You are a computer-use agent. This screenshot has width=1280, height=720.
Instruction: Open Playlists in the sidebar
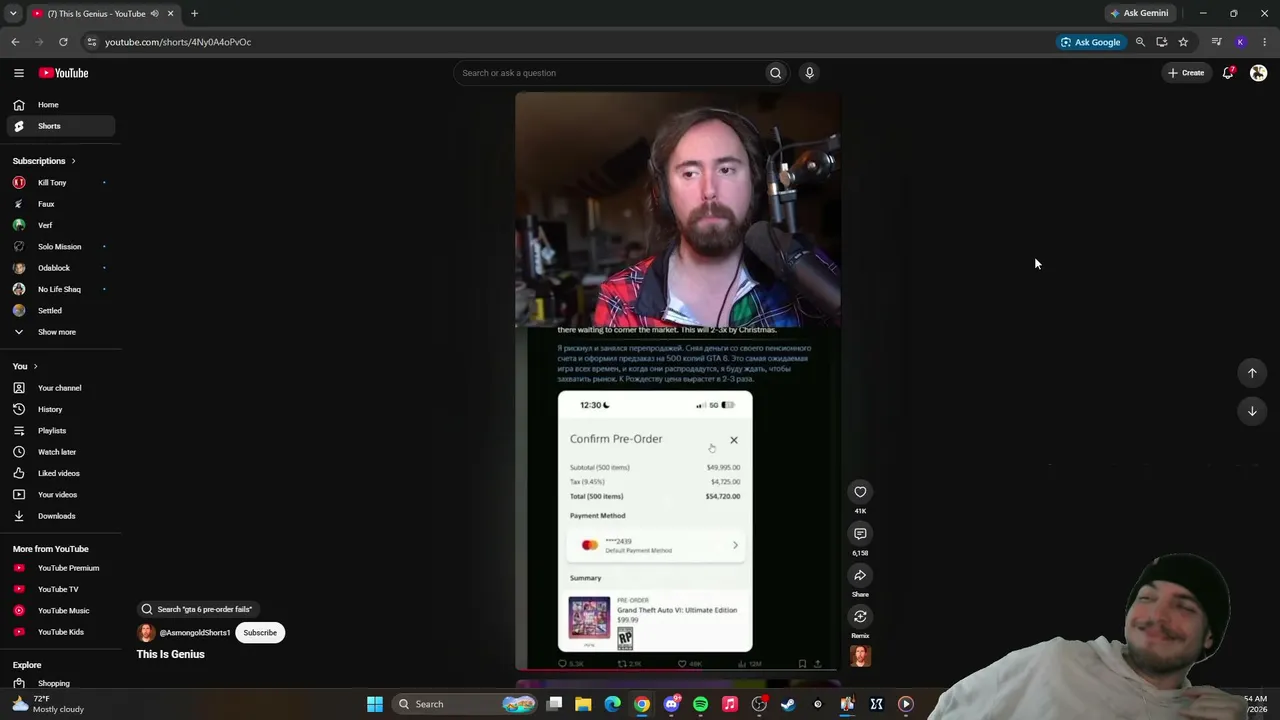tap(59, 431)
